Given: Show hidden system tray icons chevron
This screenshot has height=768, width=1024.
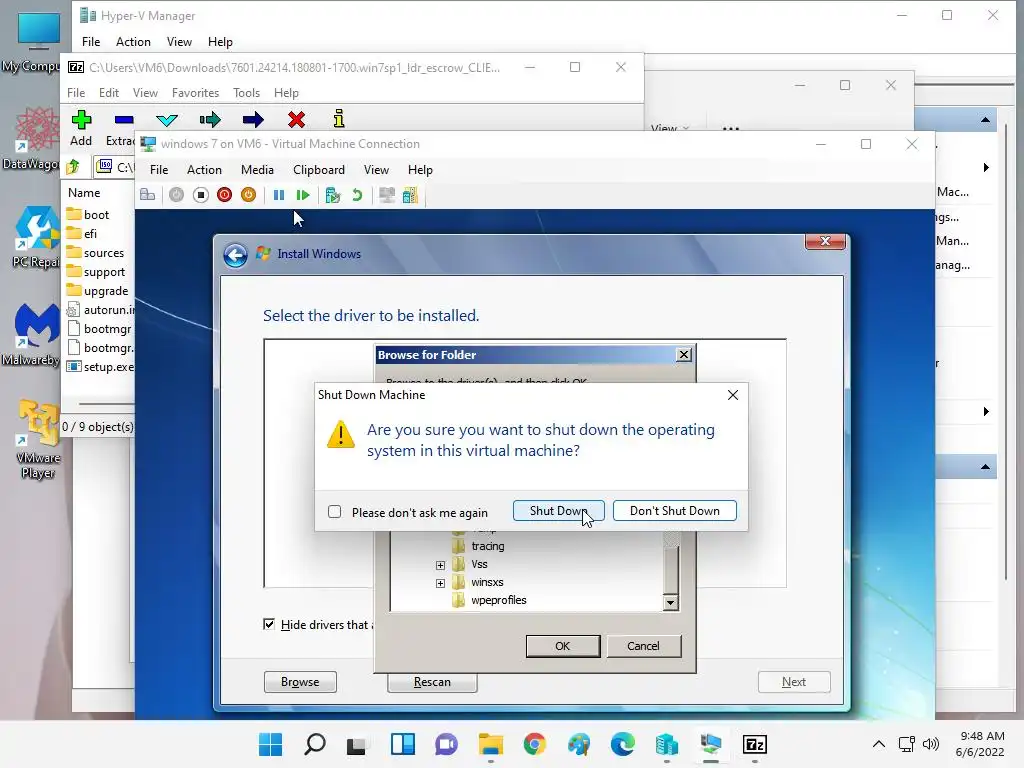Looking at the screenshot, I should 879,744.
